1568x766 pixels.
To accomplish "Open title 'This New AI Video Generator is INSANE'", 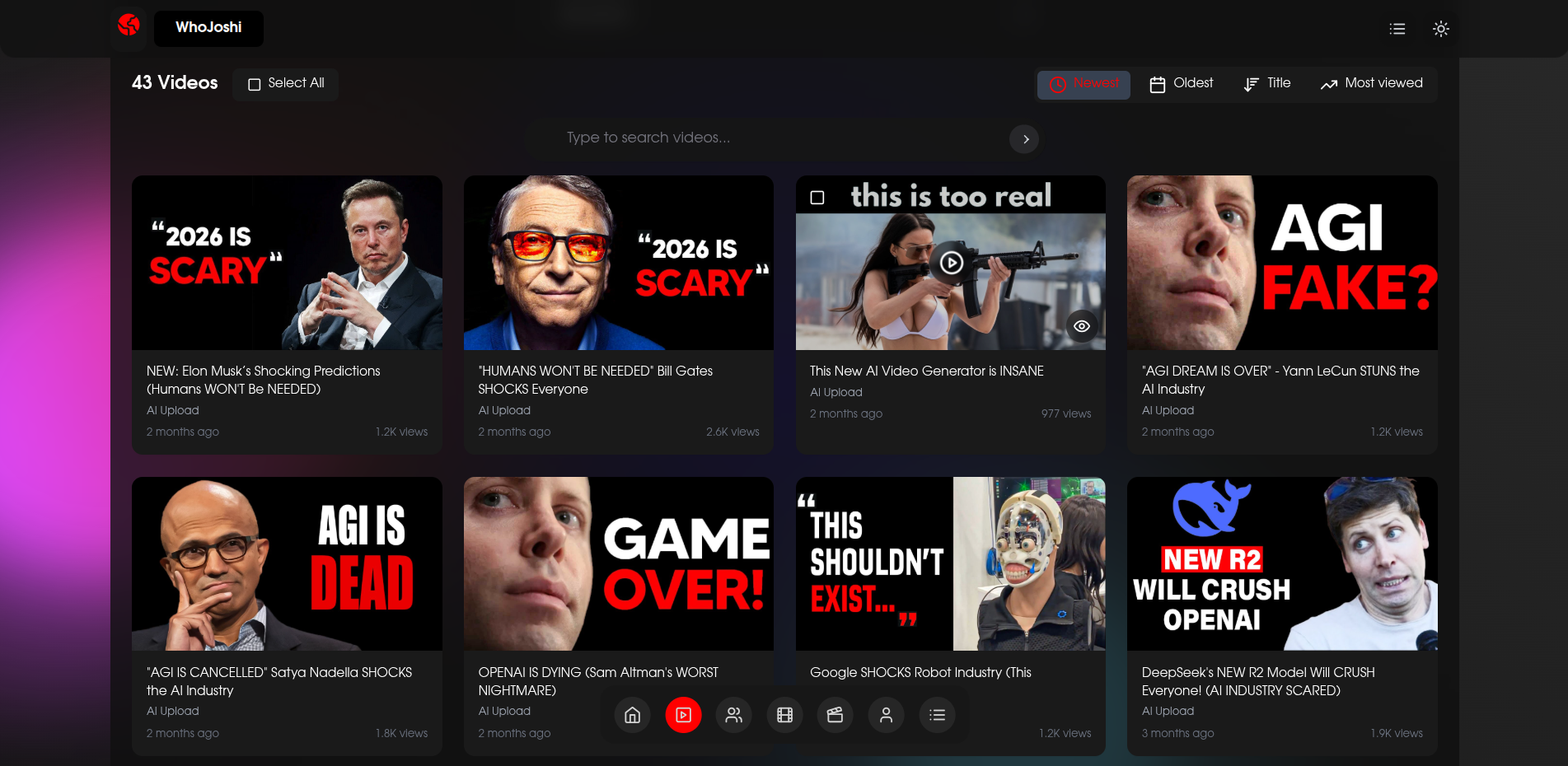I will point(927,371).
